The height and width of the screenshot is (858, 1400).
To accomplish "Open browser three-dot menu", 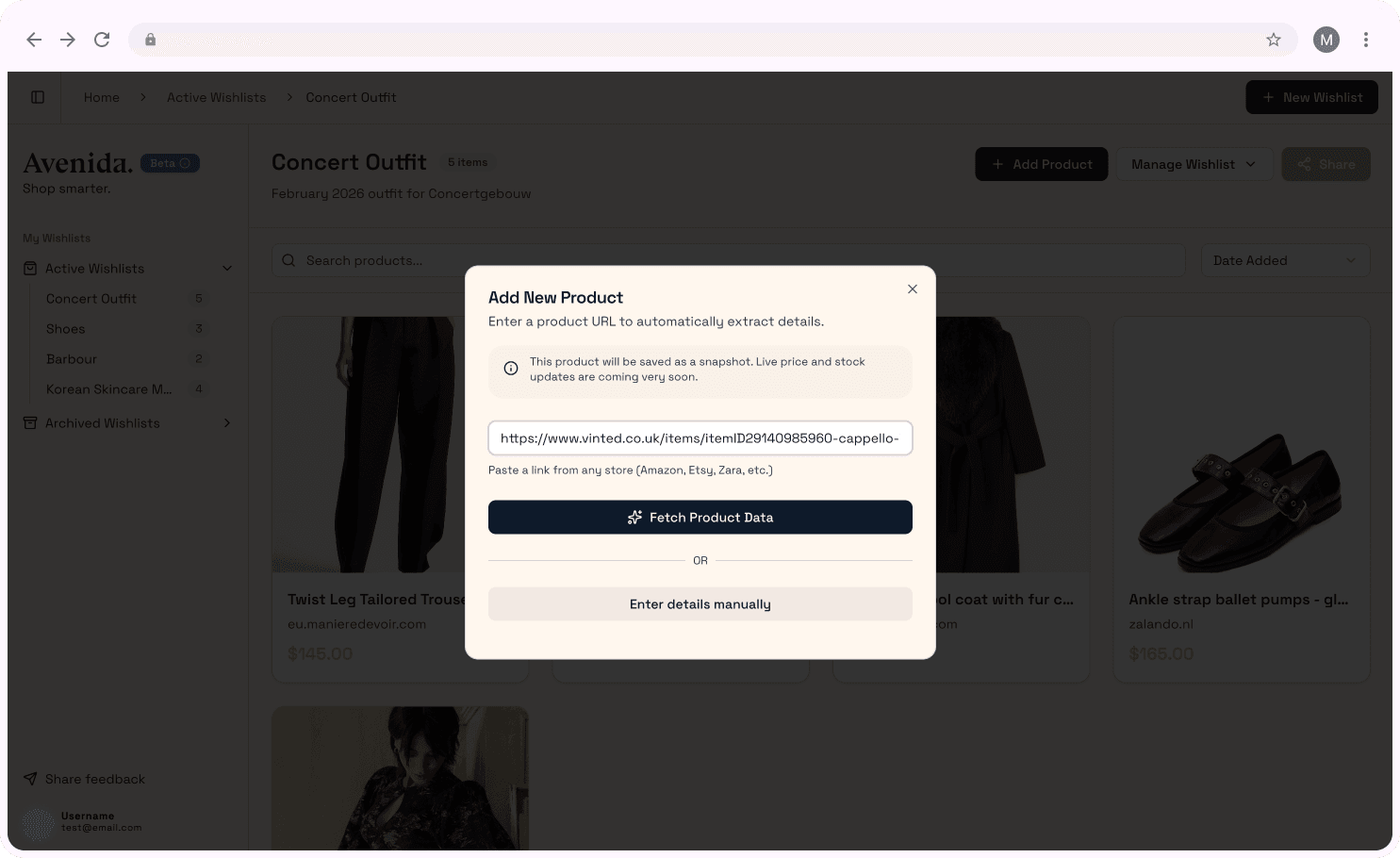I will [x=1366, y=40].
